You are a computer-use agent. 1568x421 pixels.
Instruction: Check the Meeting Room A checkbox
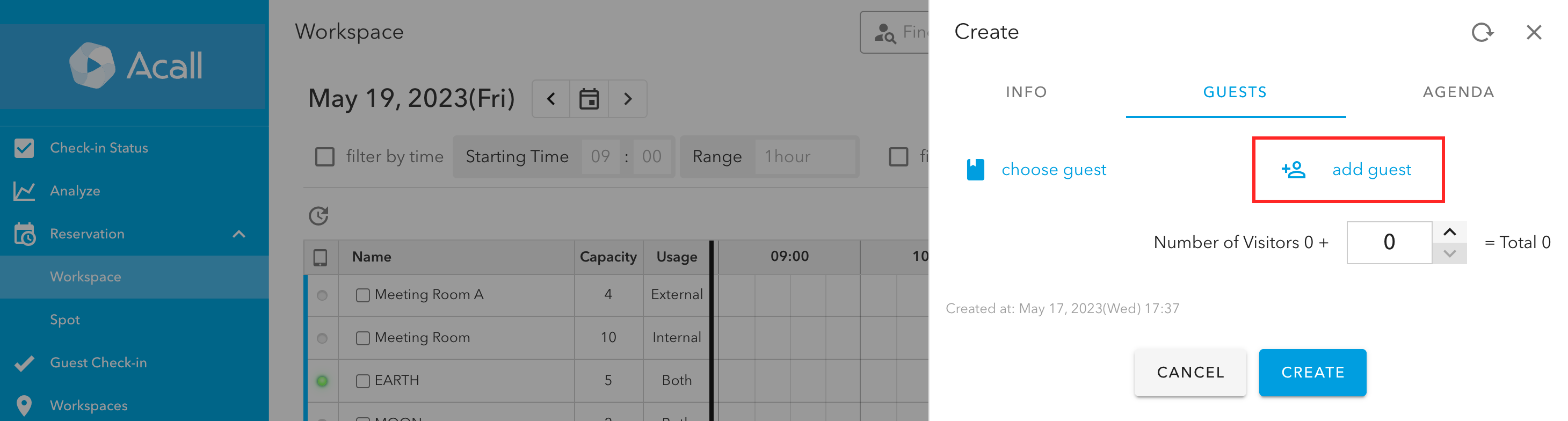[x=363, y=295]
